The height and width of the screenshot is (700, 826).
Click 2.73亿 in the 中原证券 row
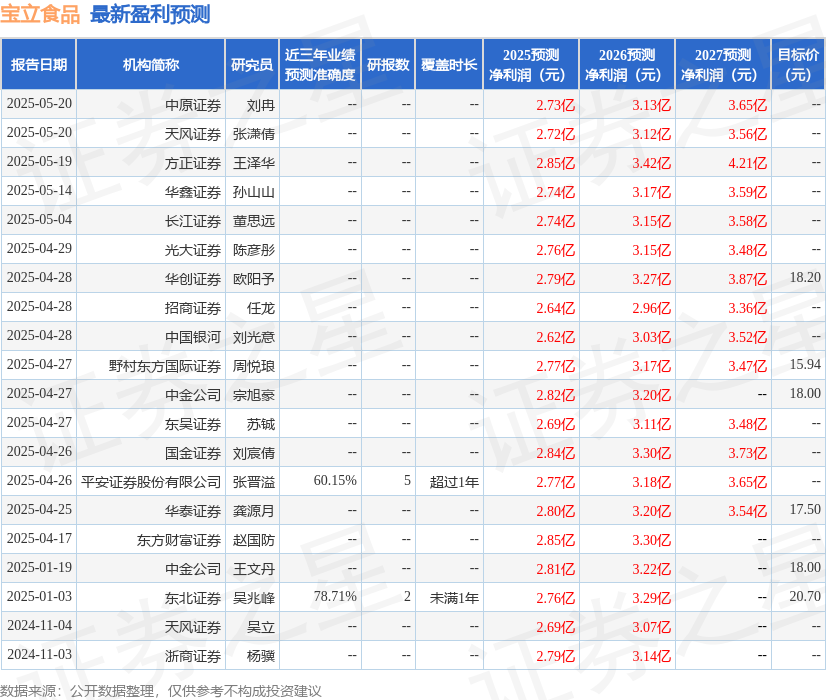point(556,105)
